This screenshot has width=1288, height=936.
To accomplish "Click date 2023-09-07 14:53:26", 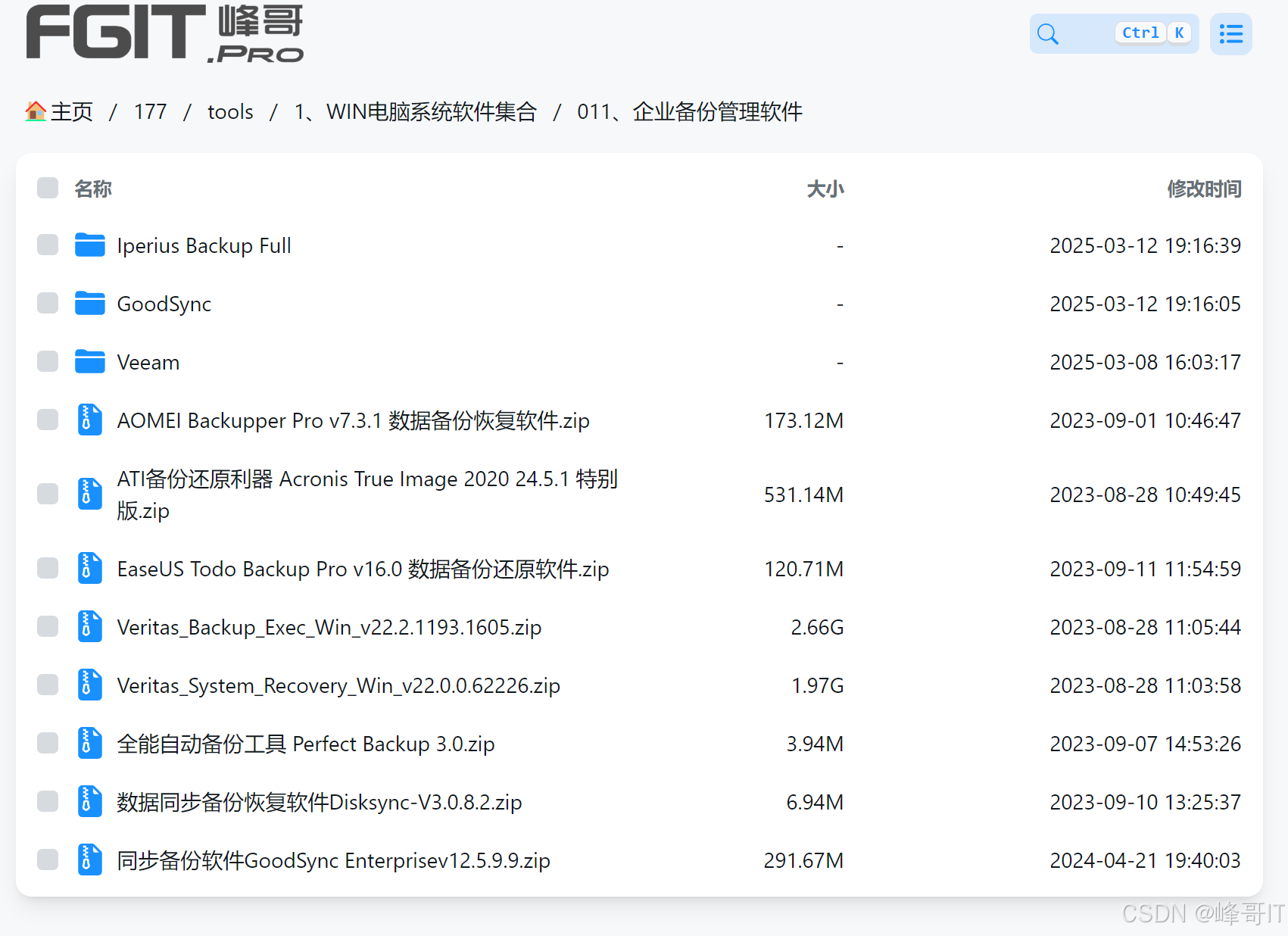I will coord(1145,744).
